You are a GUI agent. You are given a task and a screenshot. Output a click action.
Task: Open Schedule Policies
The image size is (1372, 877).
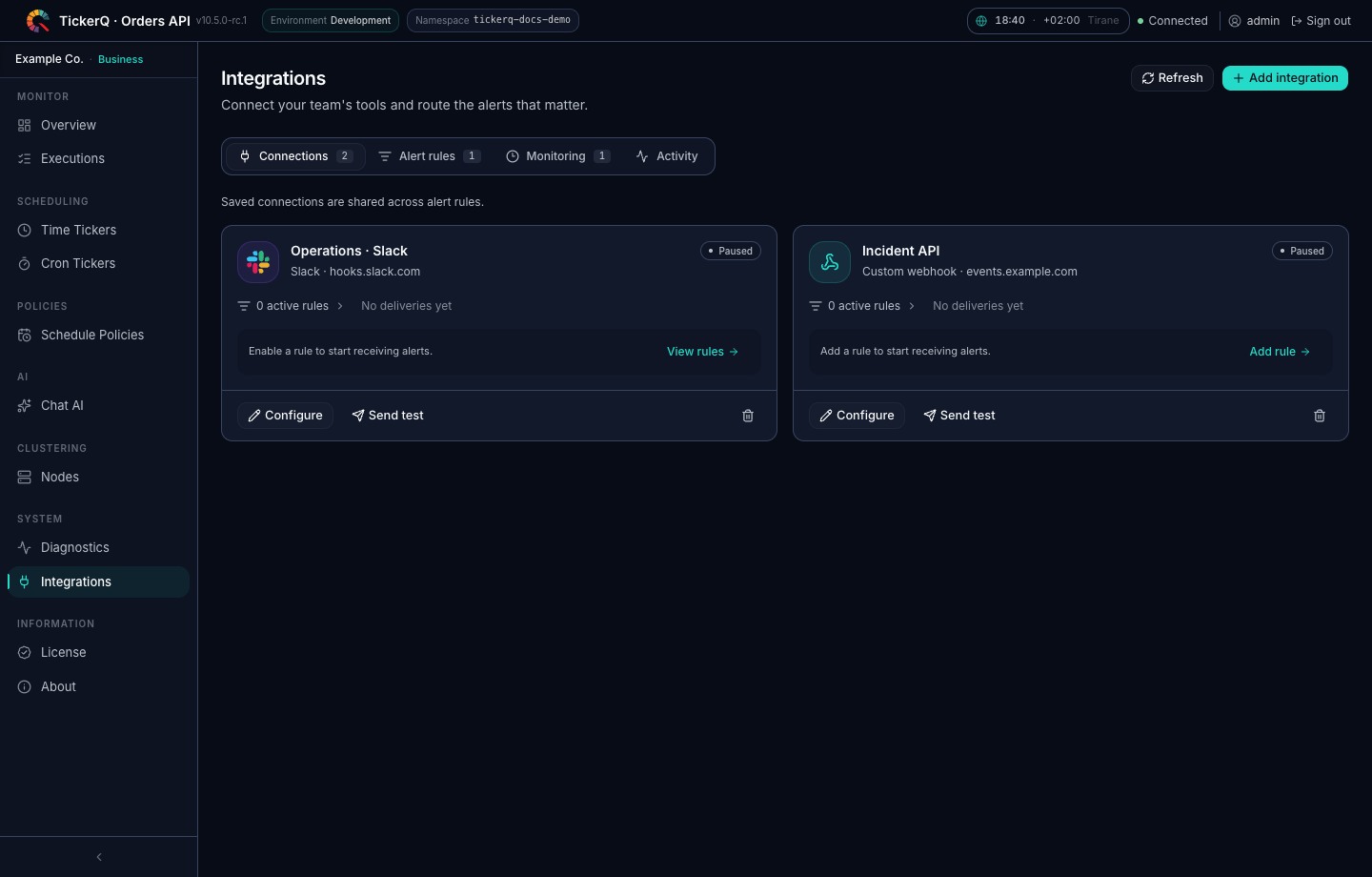click(99, 335)
